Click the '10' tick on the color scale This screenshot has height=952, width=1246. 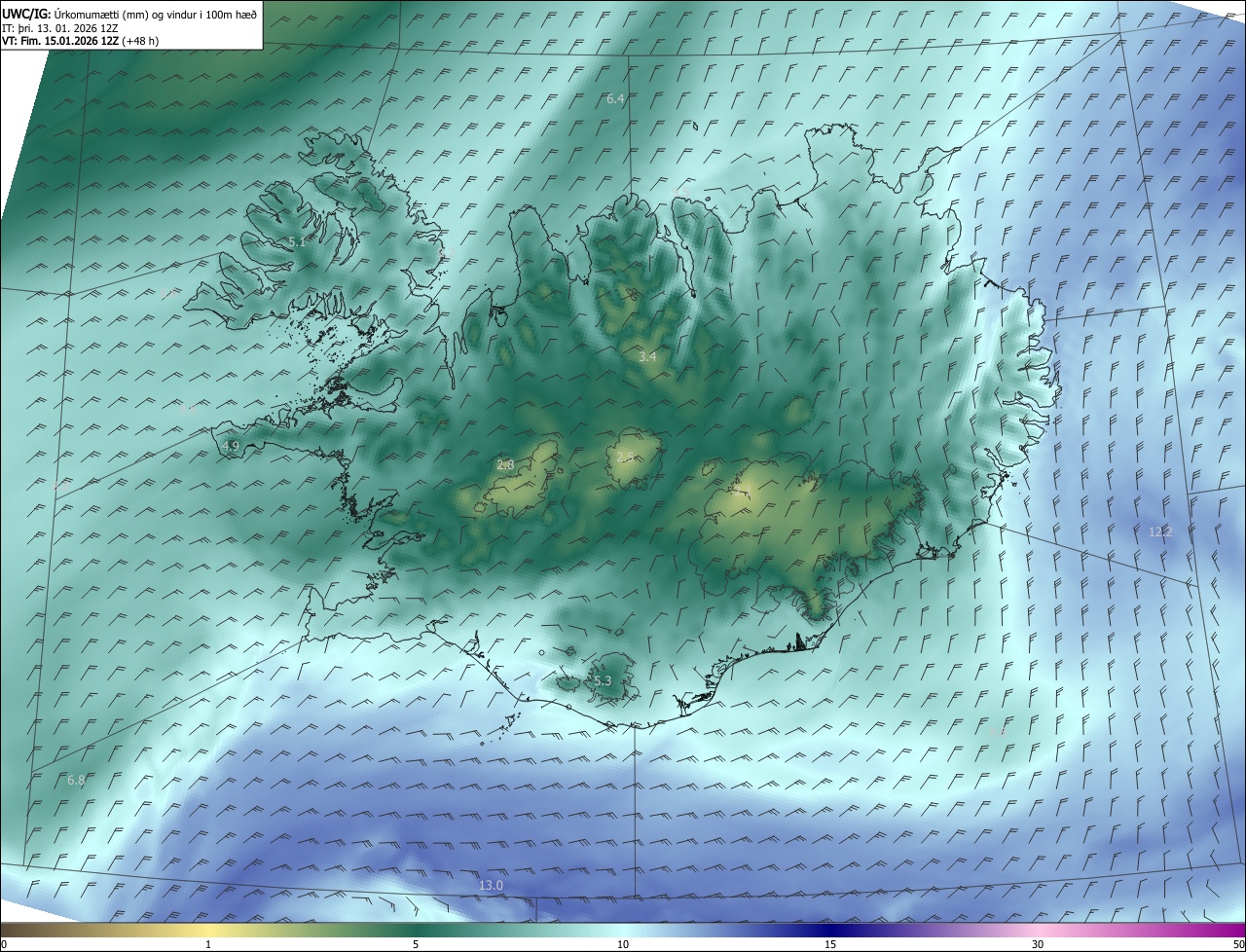click(x=623, y=944)
